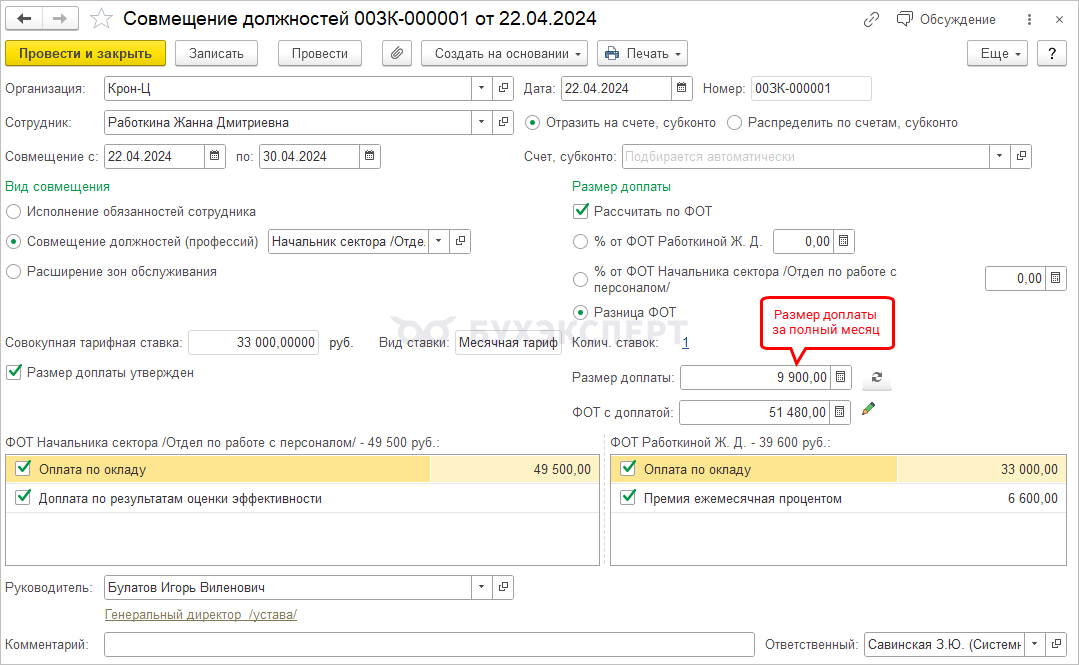
Task: Expand the combined position dropdown
Action: coord(439,241)
